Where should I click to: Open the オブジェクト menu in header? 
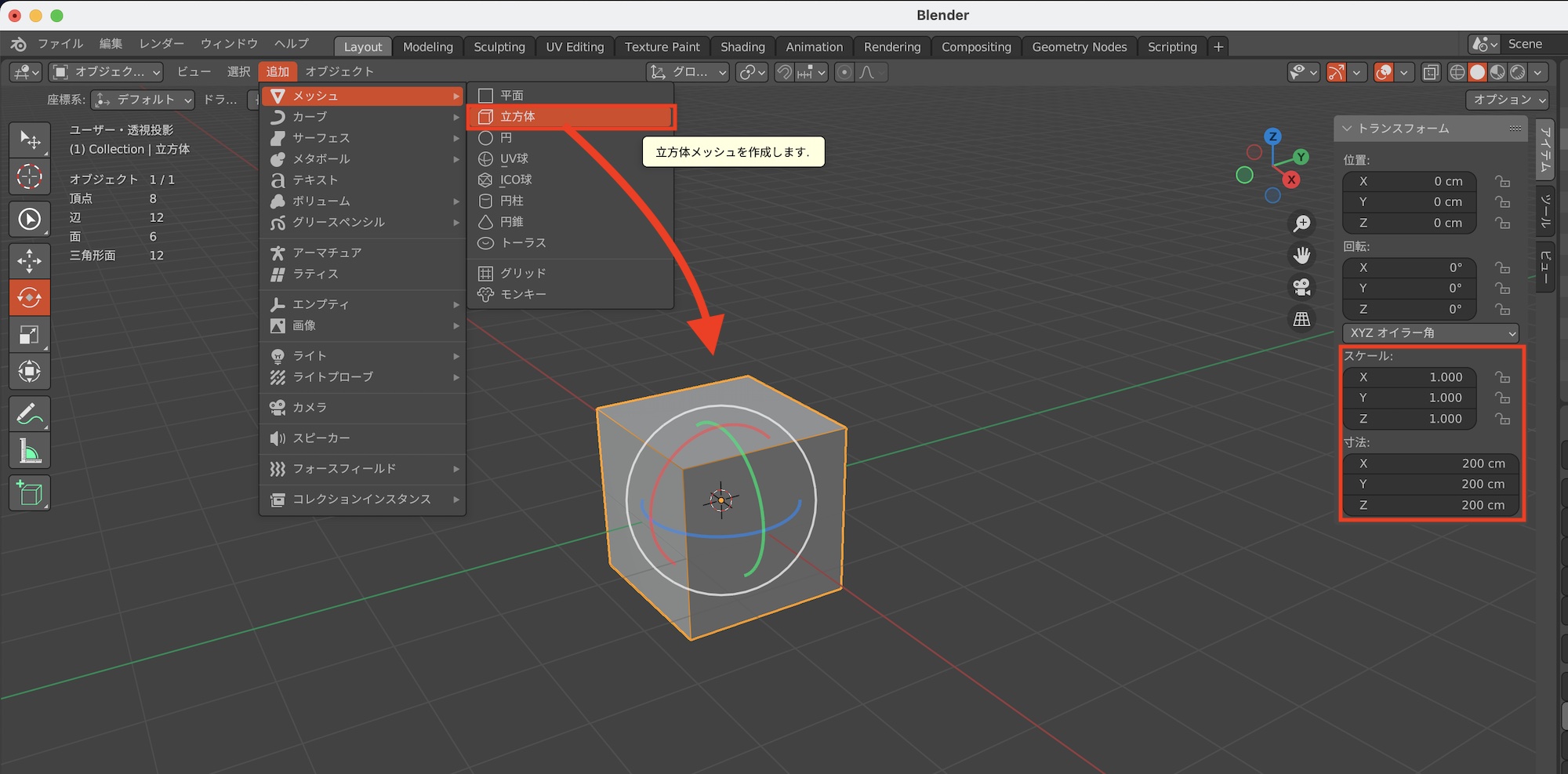click(339, 72)
